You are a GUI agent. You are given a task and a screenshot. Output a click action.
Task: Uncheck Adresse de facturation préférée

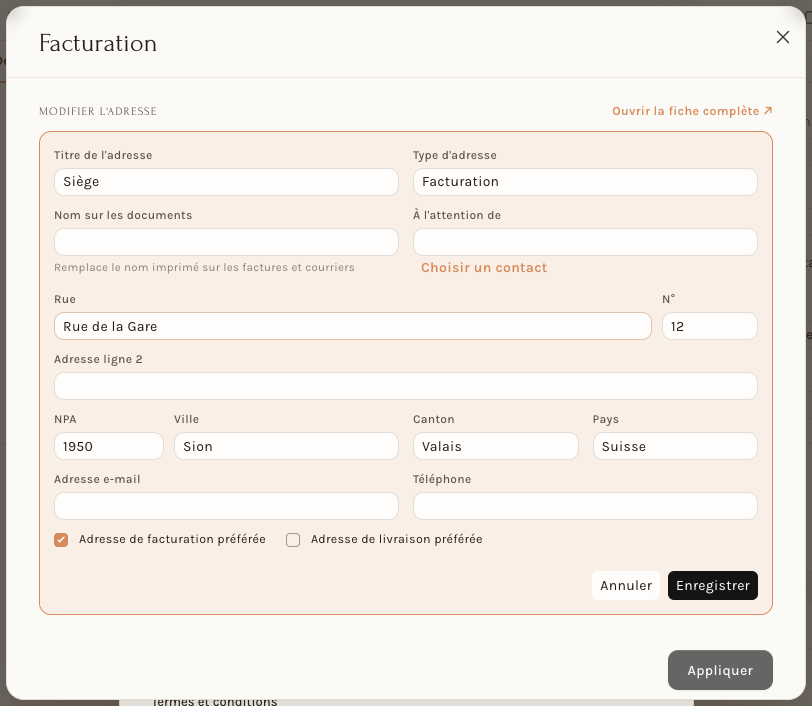[61, 540]
